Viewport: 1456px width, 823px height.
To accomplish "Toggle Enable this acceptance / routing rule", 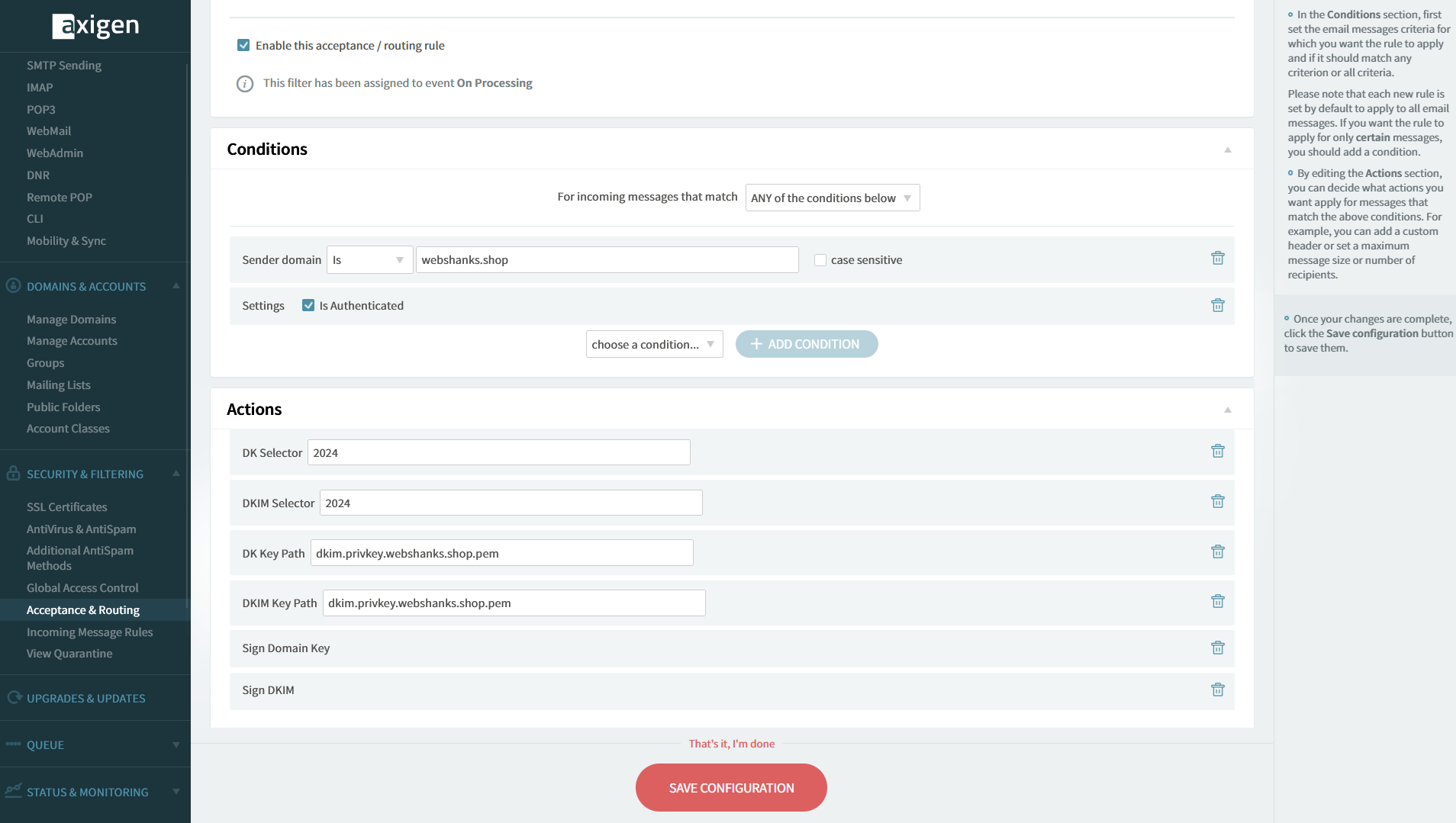I will pos(243,45).
